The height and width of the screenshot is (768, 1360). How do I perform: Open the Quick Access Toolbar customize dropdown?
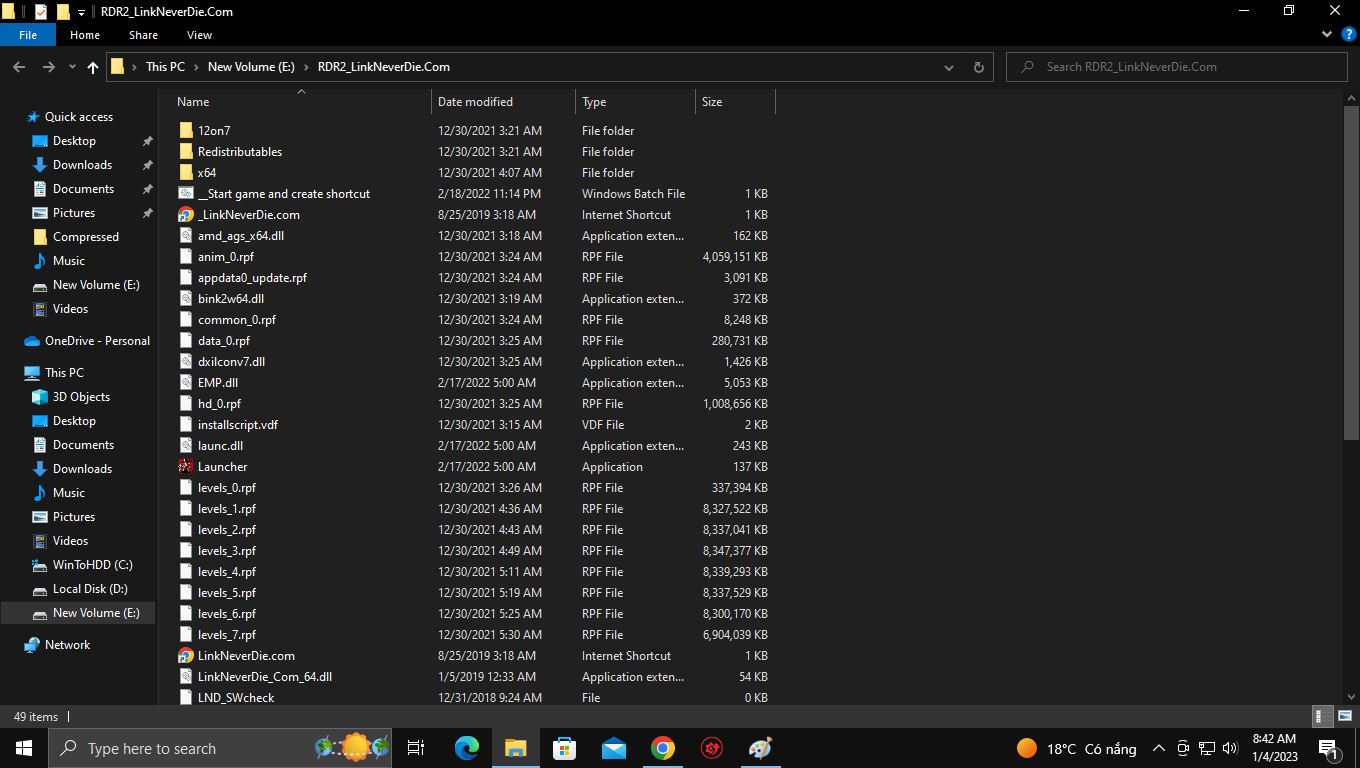click(x=82, y=12)
